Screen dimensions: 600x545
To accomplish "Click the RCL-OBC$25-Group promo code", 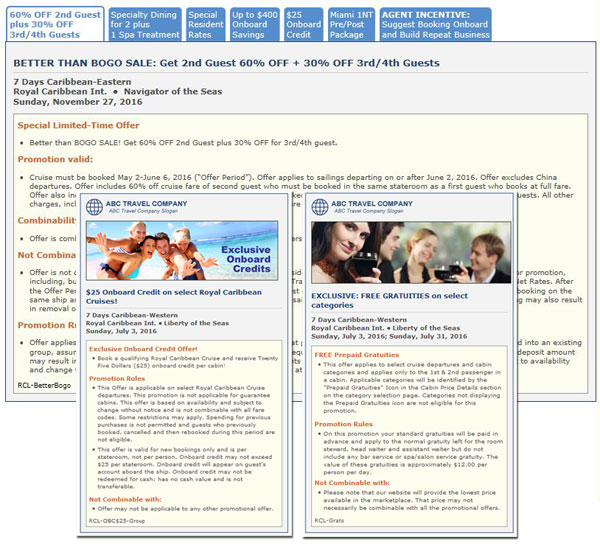I will click(117, 521).
